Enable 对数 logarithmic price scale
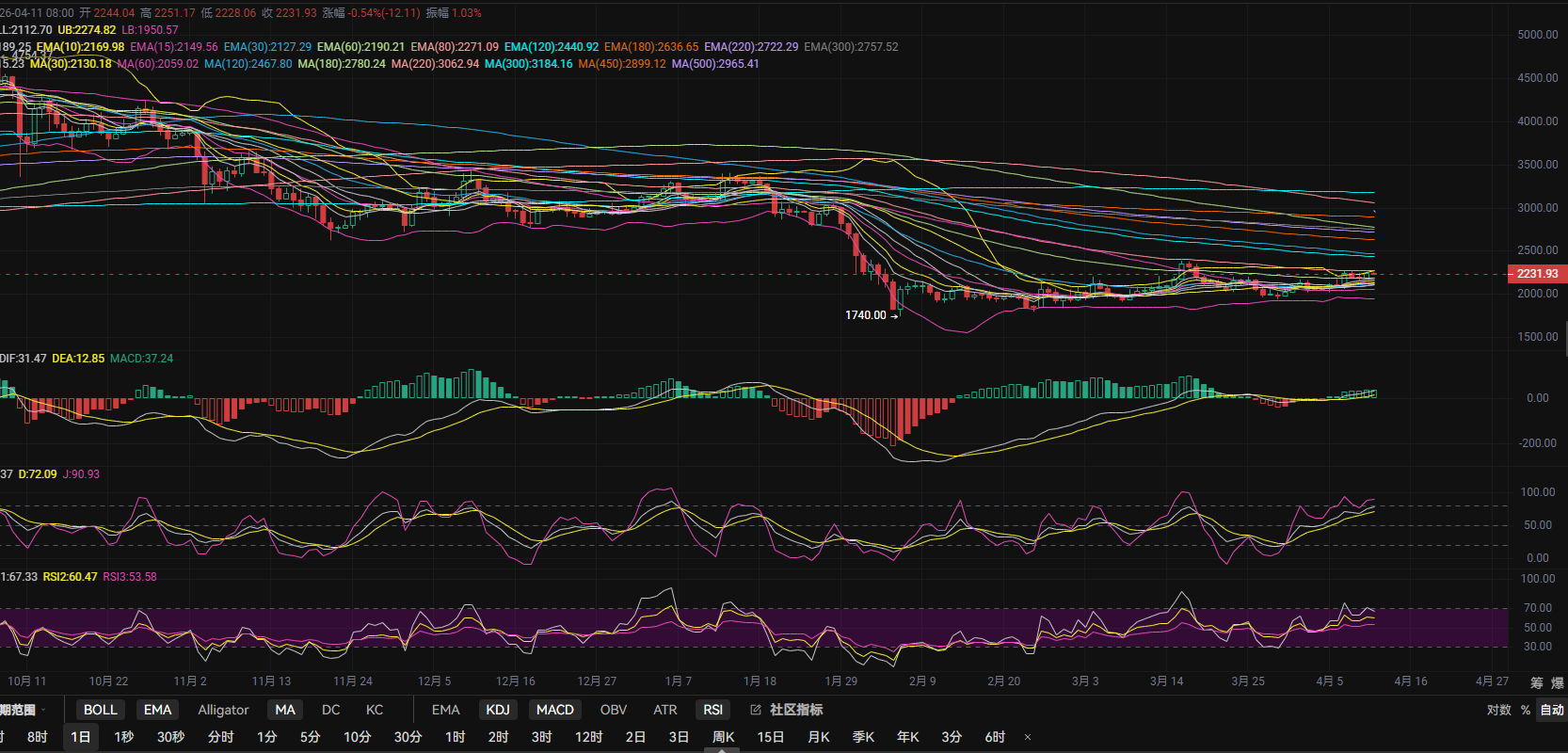The width and height of the screenshot is (1568, 753). 1498,710
